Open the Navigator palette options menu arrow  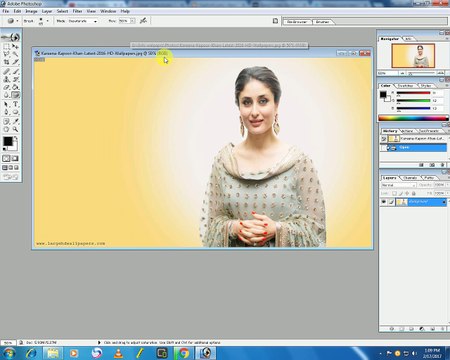pos(447,39)
